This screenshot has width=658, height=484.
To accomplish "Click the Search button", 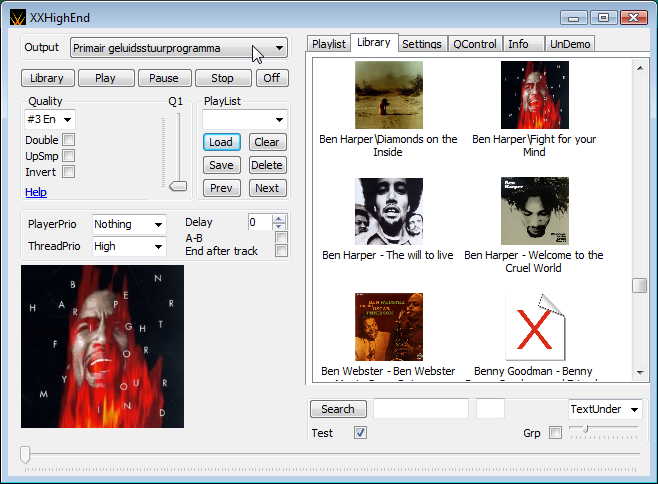I will (338, 409).
